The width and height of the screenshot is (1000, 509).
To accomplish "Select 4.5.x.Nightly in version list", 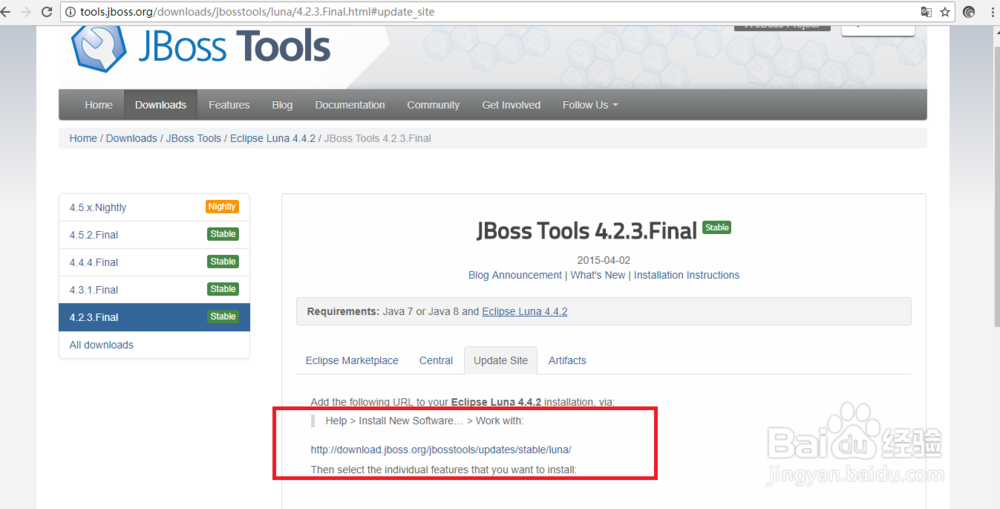I will point(154,207).
